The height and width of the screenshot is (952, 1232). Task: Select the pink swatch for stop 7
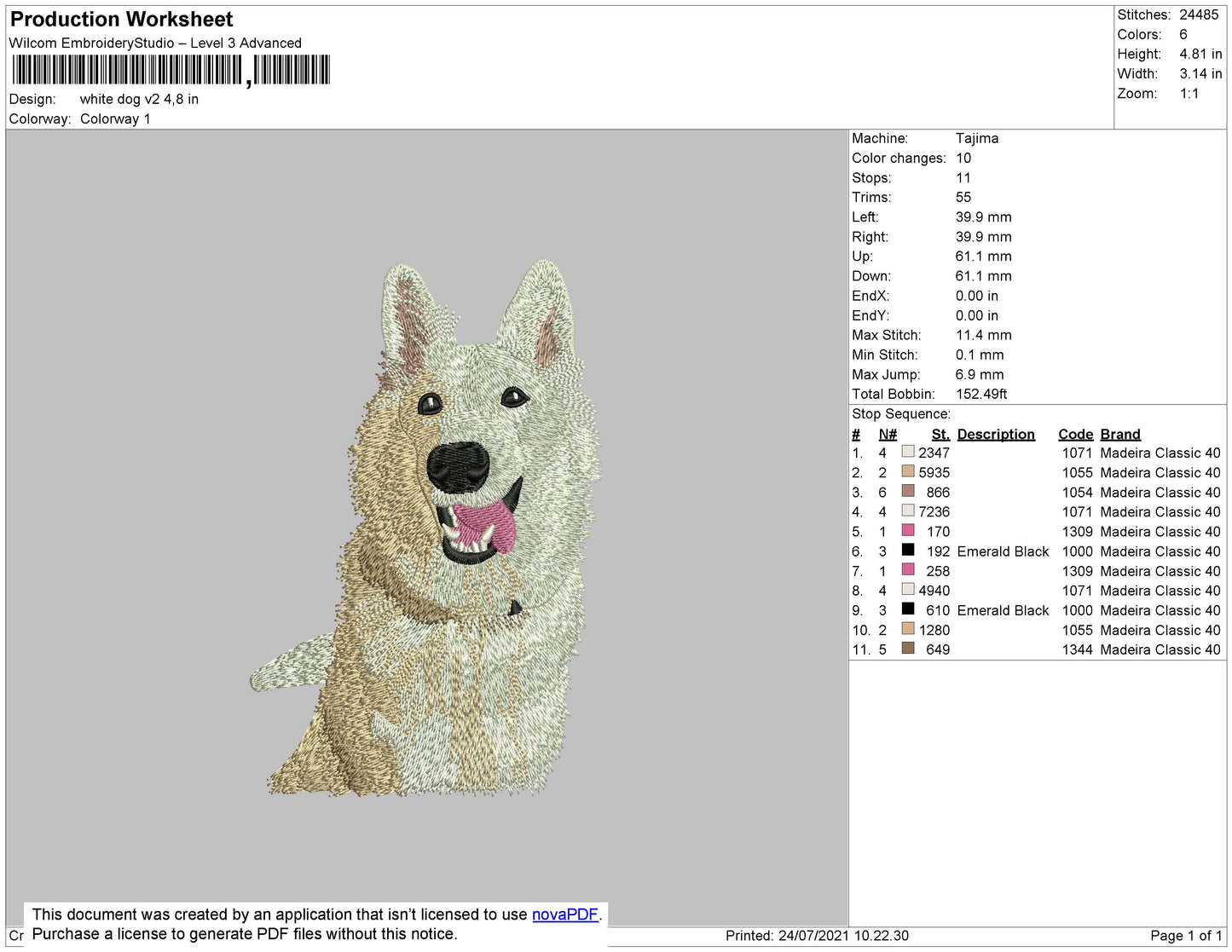(x=908, y=569)
